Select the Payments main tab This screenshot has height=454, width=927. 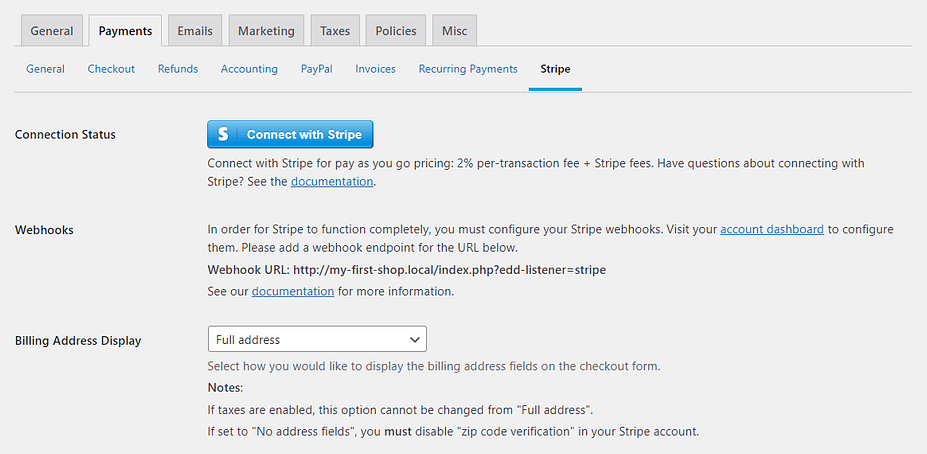[125, 31]
